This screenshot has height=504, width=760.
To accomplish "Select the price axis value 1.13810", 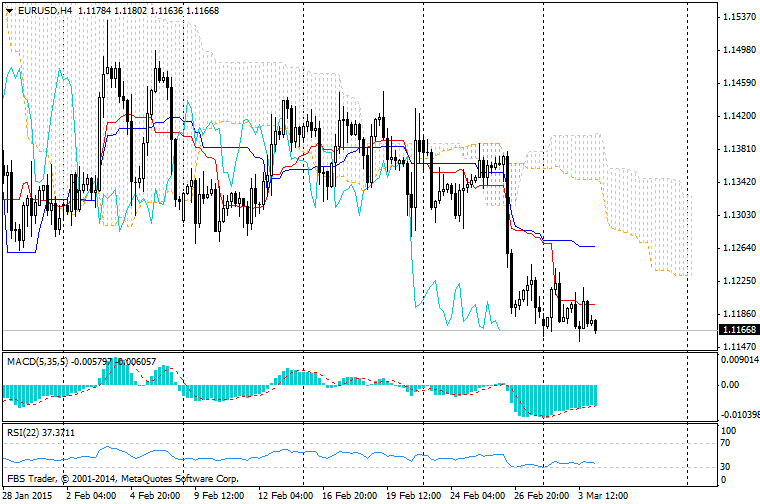I will (739, 149).
